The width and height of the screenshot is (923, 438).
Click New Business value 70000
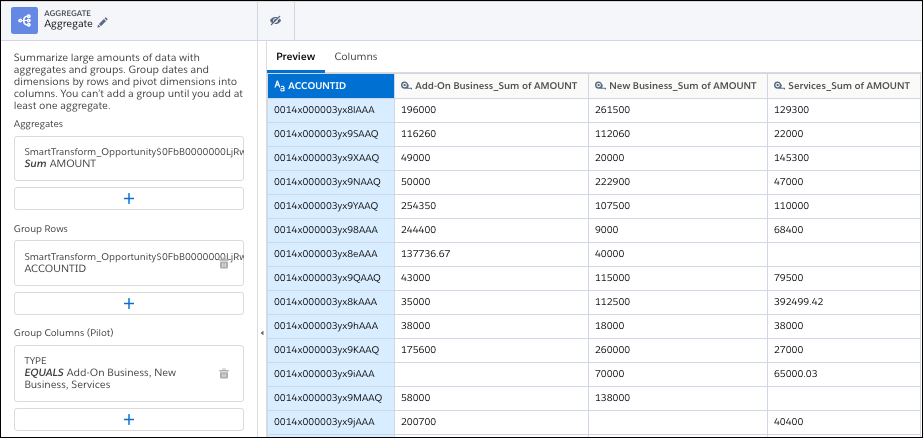pos(678,374)
